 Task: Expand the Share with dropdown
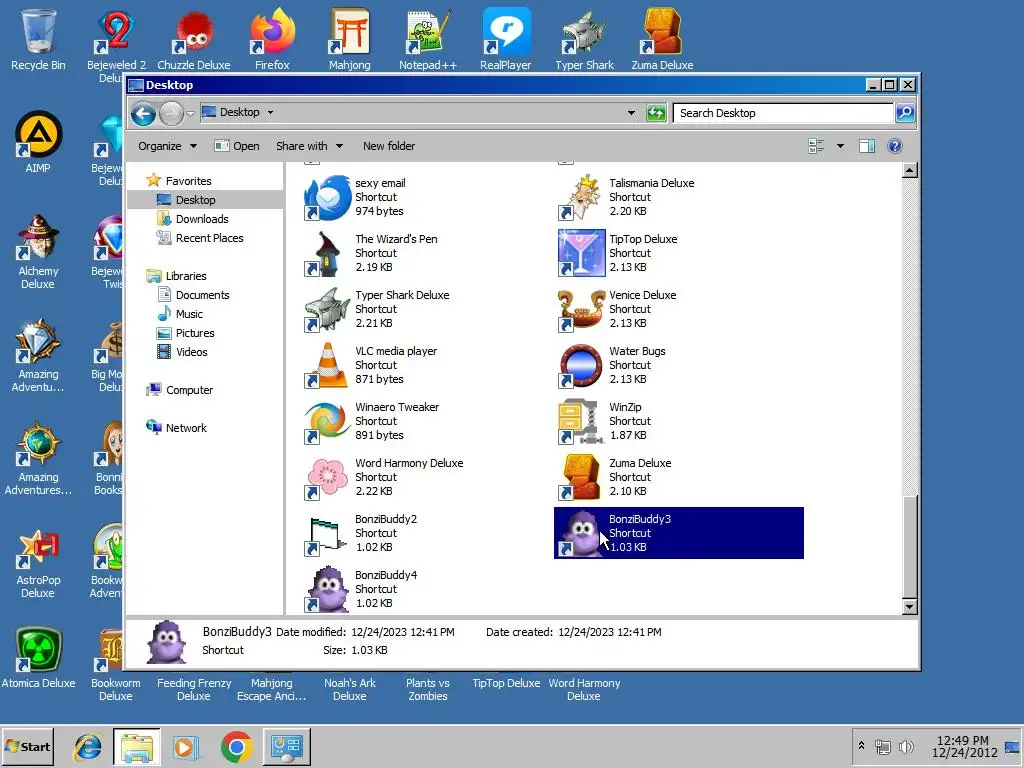(x=309, y=146)
